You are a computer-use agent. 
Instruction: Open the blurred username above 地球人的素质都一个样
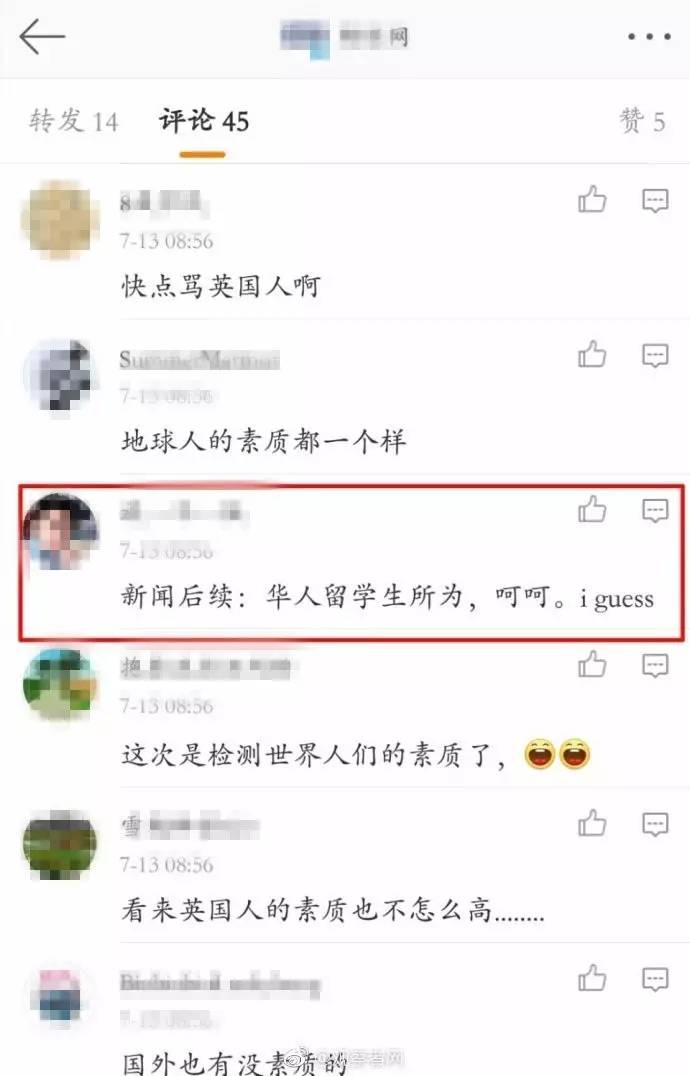[199, 360]
